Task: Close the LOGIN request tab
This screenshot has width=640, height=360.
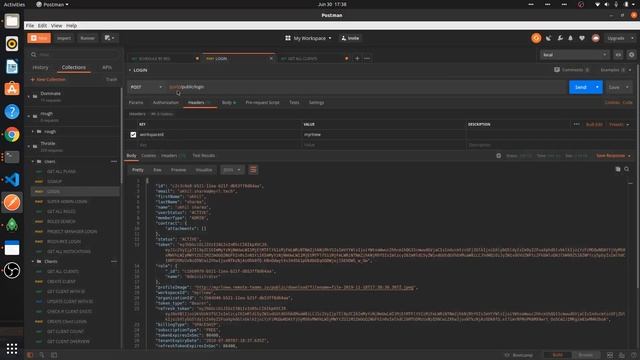Action: tap(271, 58)
